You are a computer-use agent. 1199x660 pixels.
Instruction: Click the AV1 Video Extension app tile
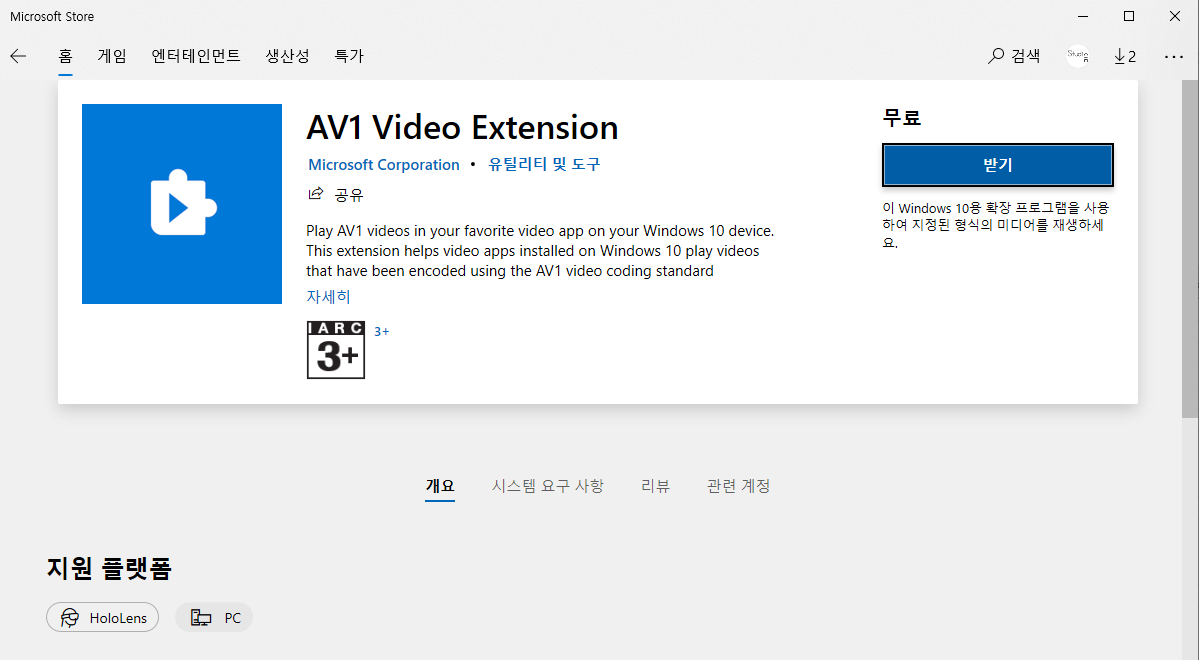click(182, 204)
